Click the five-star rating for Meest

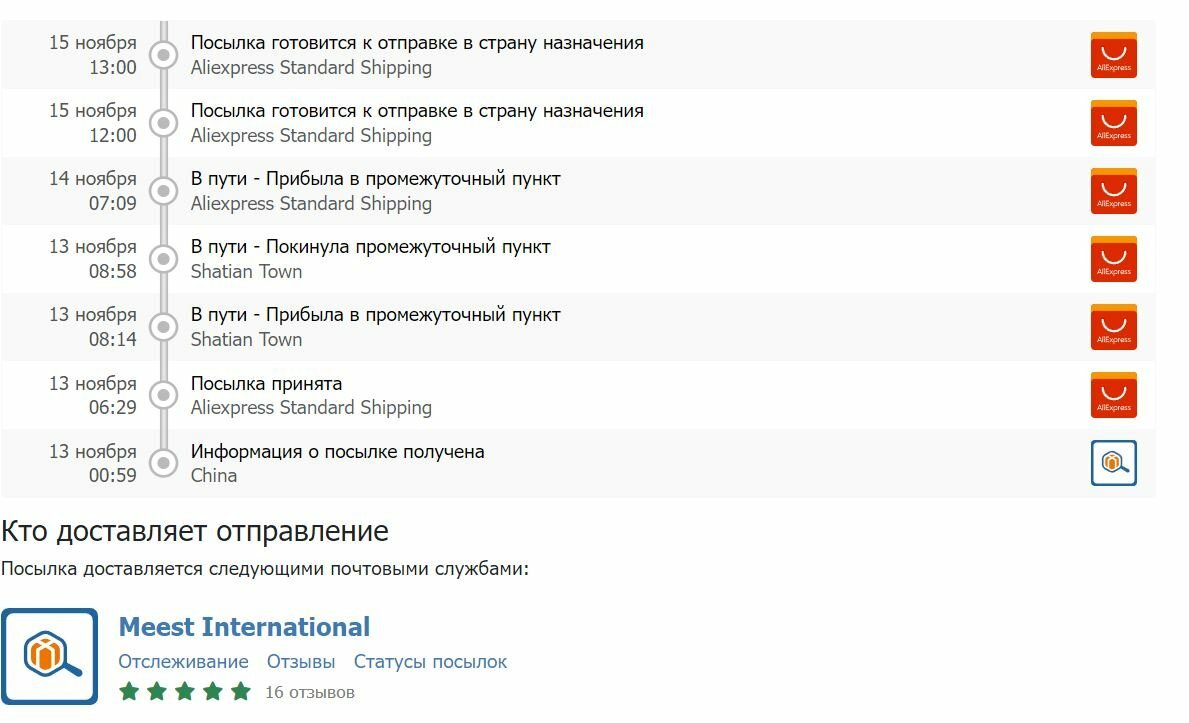tap(184, 691)
